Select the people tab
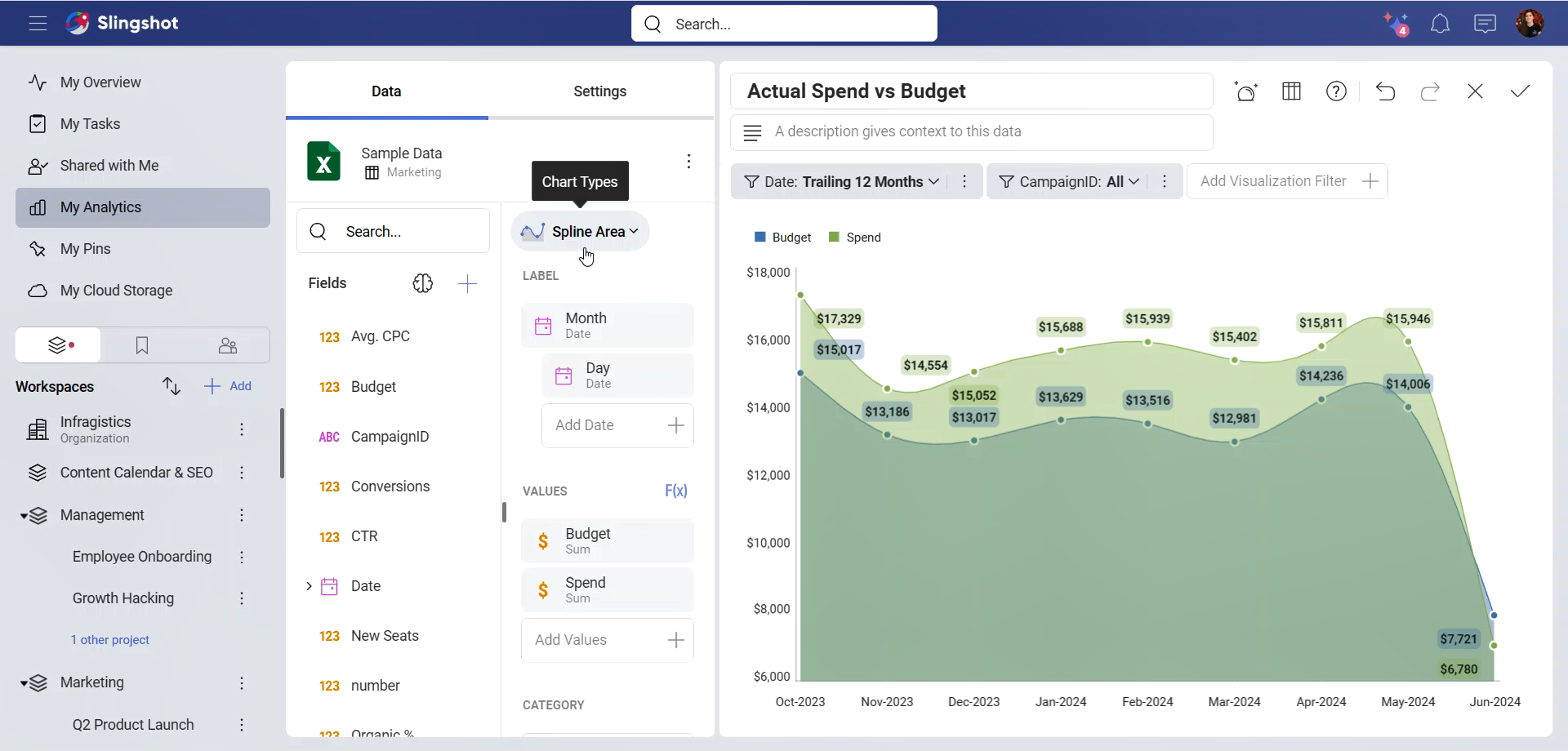 tap(228, 345)
